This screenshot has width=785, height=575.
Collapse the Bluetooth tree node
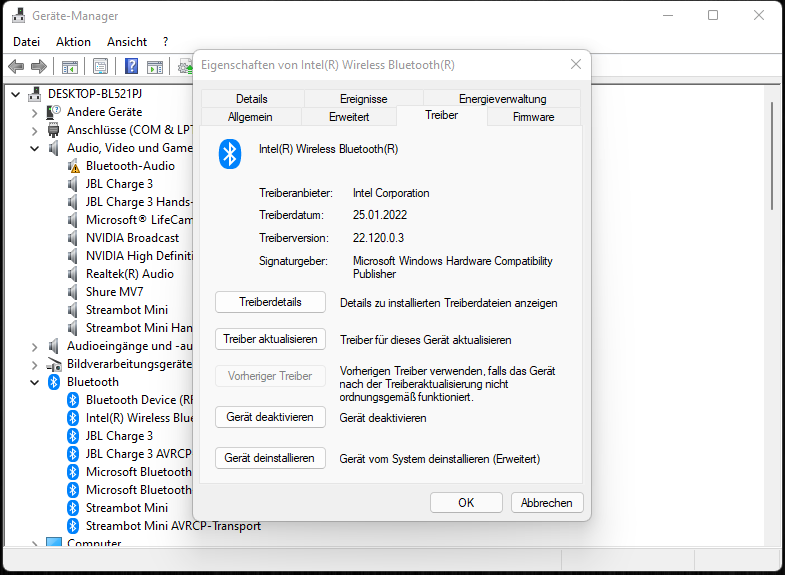pos(35,382)
